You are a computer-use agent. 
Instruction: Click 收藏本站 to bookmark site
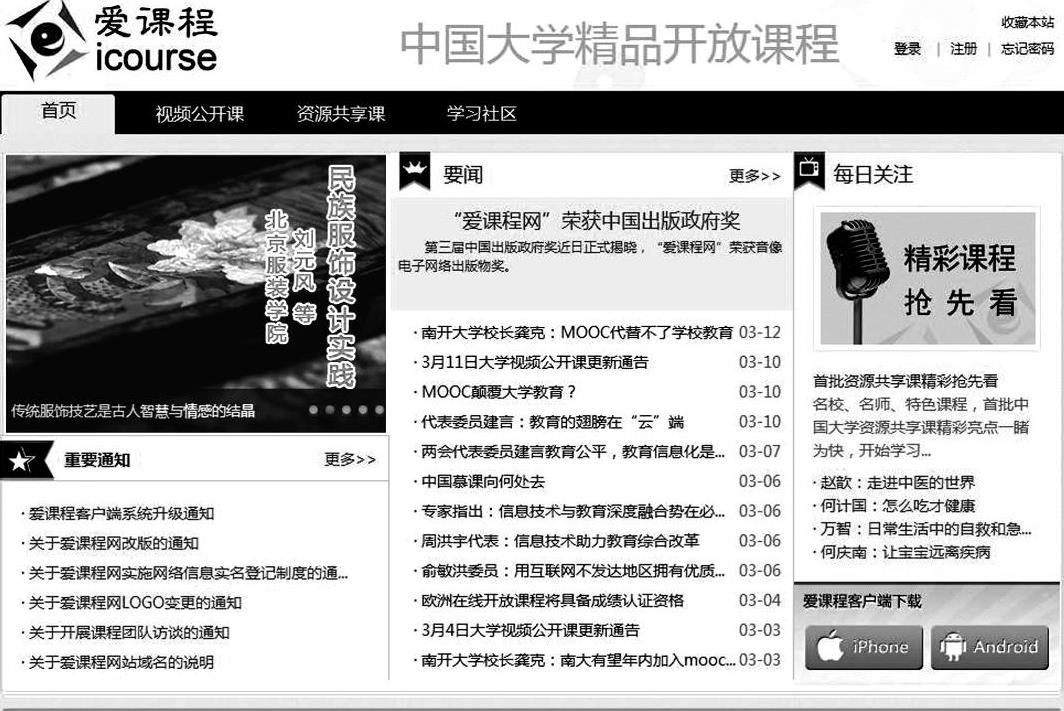click(1027, 22)
